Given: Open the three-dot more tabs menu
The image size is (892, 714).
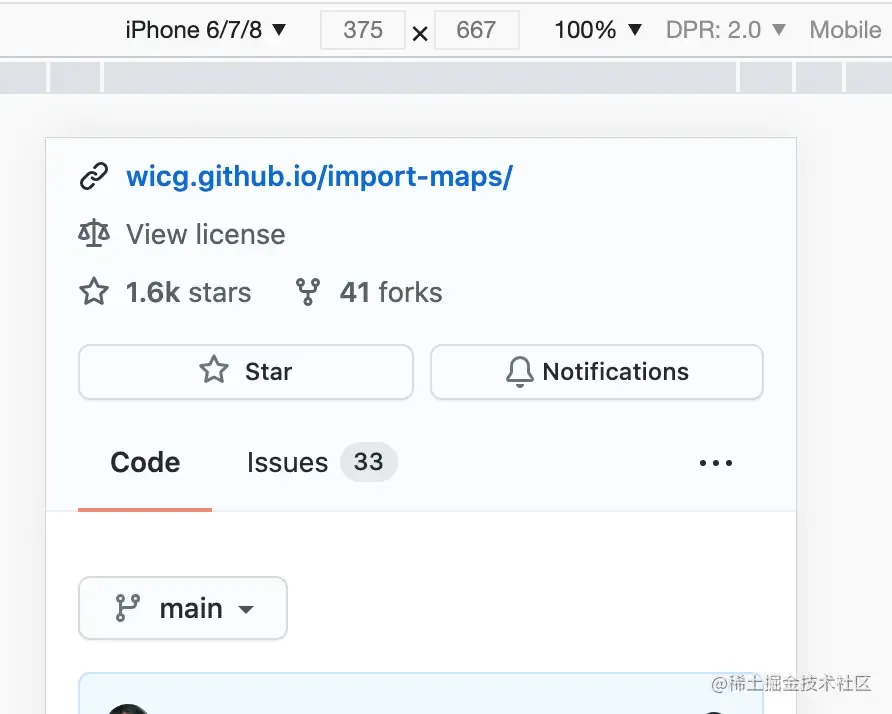Looking at the screenshot, I should point(716,463).
